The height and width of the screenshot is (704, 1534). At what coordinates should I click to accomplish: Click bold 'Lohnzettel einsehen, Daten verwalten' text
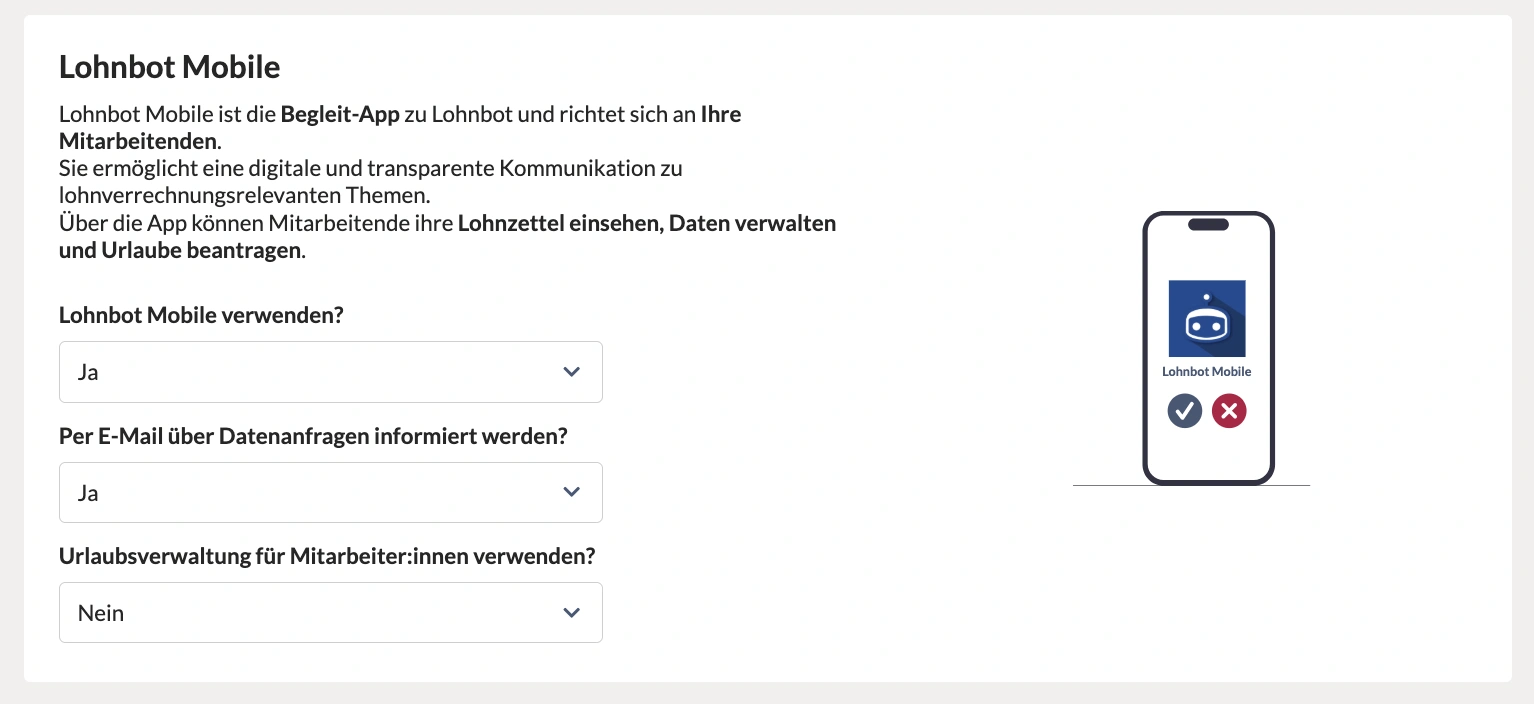point(647,223)
